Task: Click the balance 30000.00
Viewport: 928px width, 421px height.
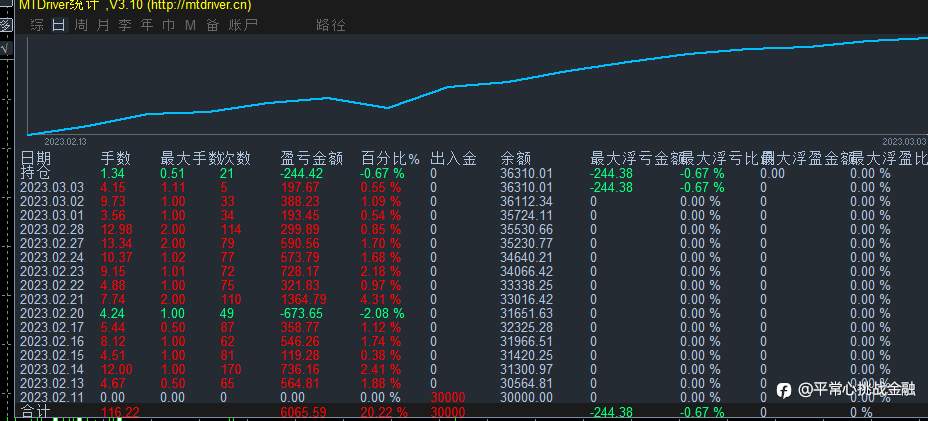Action: coord(526,397)
